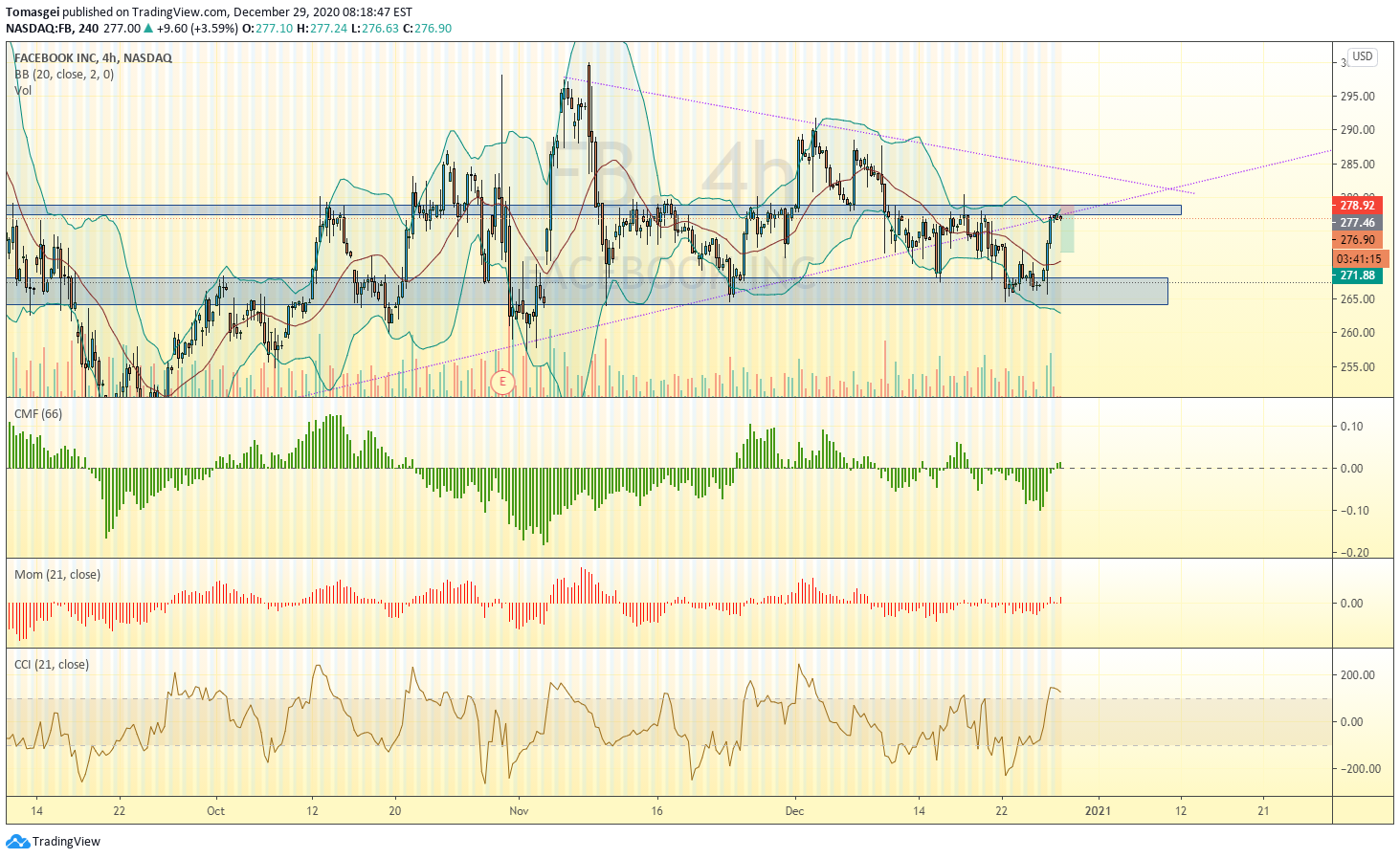Open the USD currency selector
Screen dimensions: 1400x859
(x=1363, y=56)
